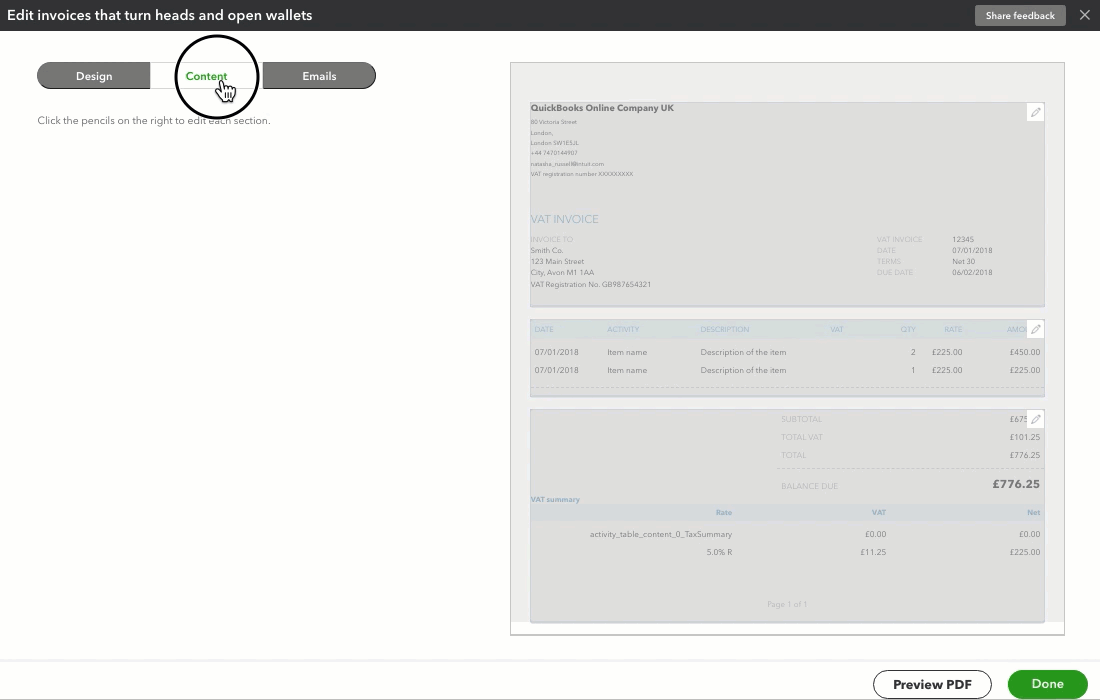Edit the invoice header section with pencil icon

click(1035, 112)
